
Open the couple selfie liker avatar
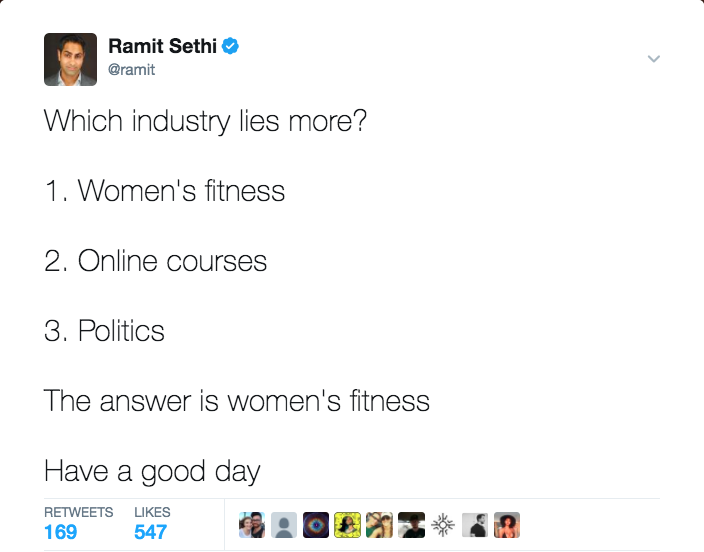[x=252, y=525]
